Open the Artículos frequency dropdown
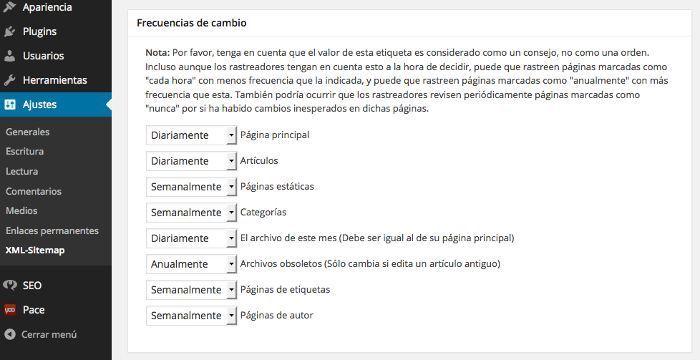Screen dimensions: 700x360 (192, 161)
